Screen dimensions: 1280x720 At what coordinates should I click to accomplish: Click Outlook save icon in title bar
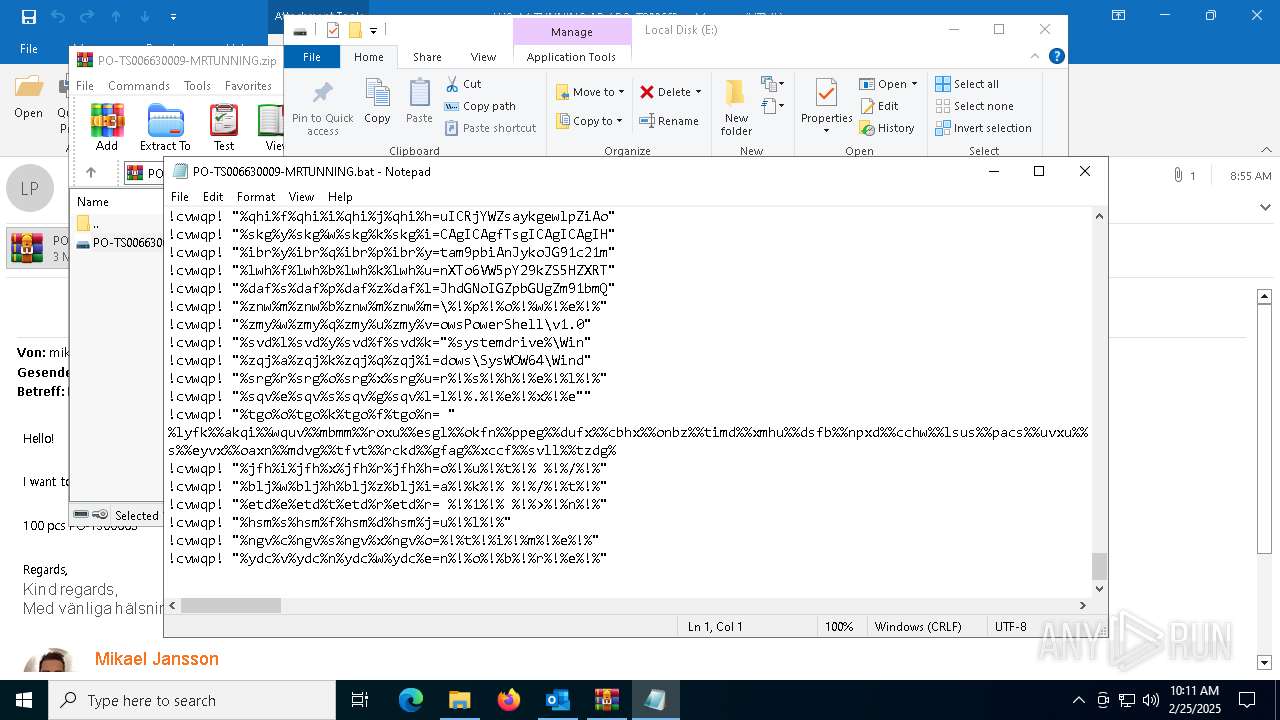(28, 16)
